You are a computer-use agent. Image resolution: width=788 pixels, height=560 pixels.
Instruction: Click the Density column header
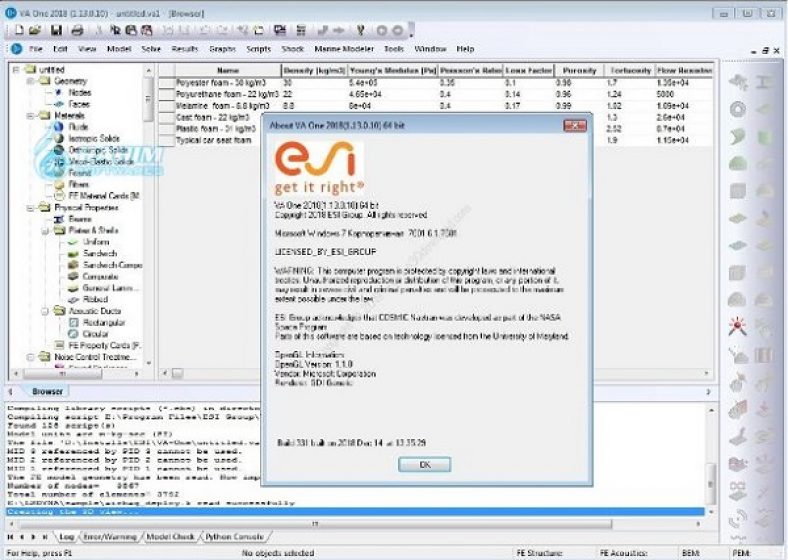(x=314, y=70)
